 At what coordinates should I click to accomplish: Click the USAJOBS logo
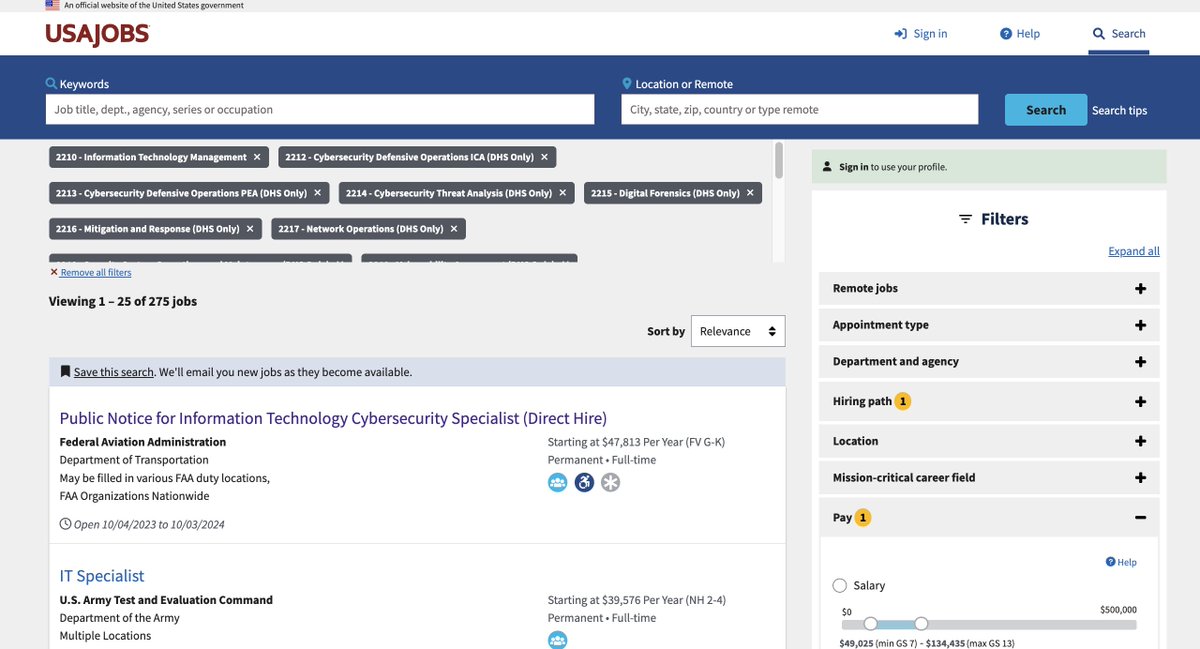(x=97, y=34)
